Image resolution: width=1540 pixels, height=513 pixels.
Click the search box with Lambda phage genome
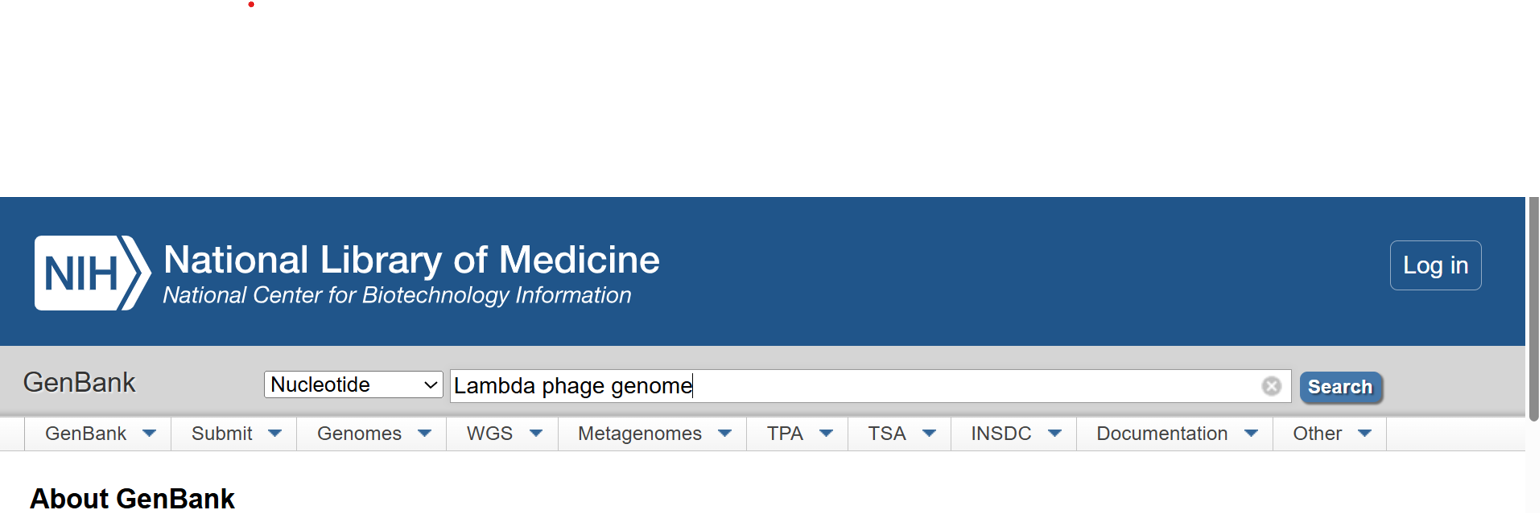pyautogui.click(x=850, y=386)
